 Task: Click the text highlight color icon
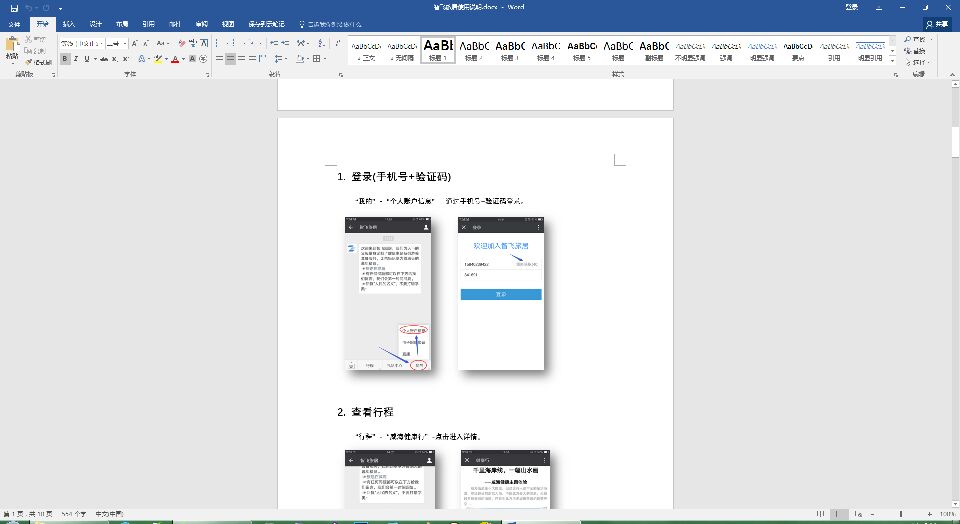pos(159,59)
